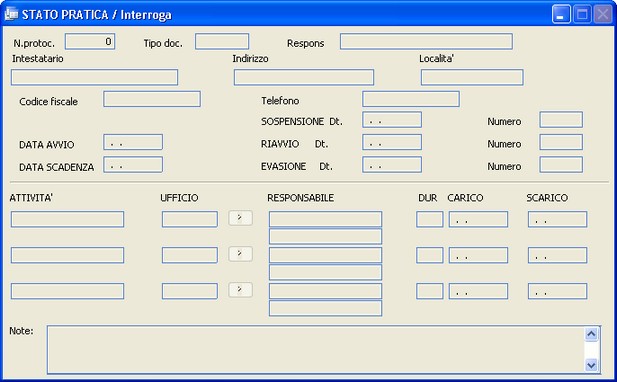Screen dimensions: 617x382
Task: Click the EVASIONE Dt. date field
Action: tap(392, 164)
